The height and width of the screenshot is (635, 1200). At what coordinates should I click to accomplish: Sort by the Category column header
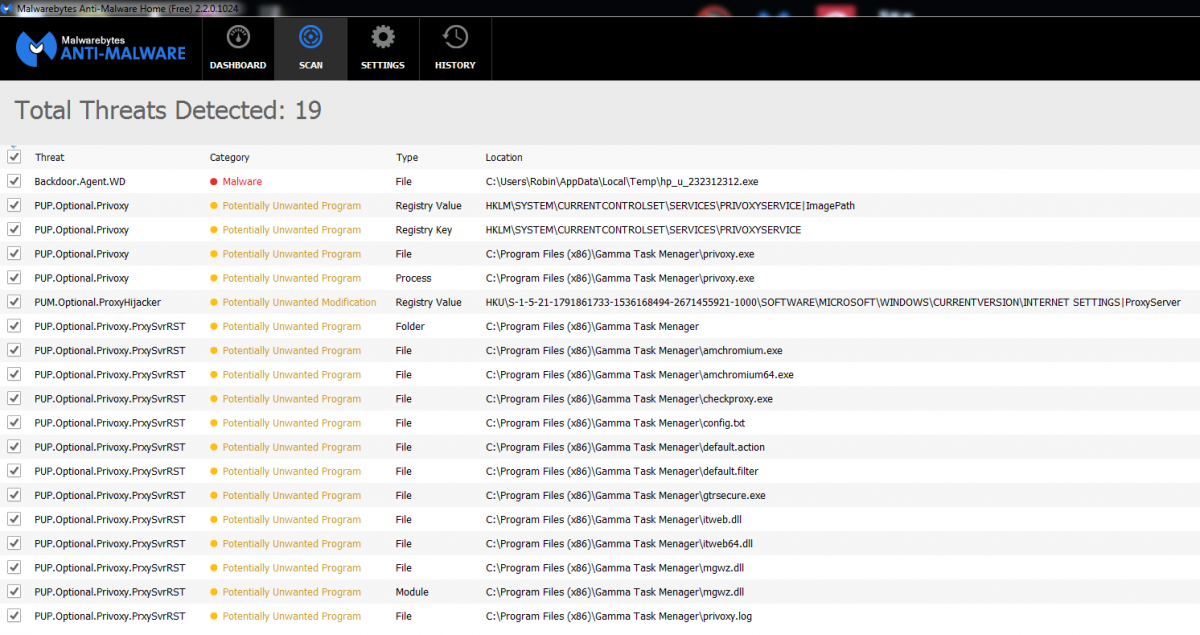pyautogui.click(x=230, y=157)
